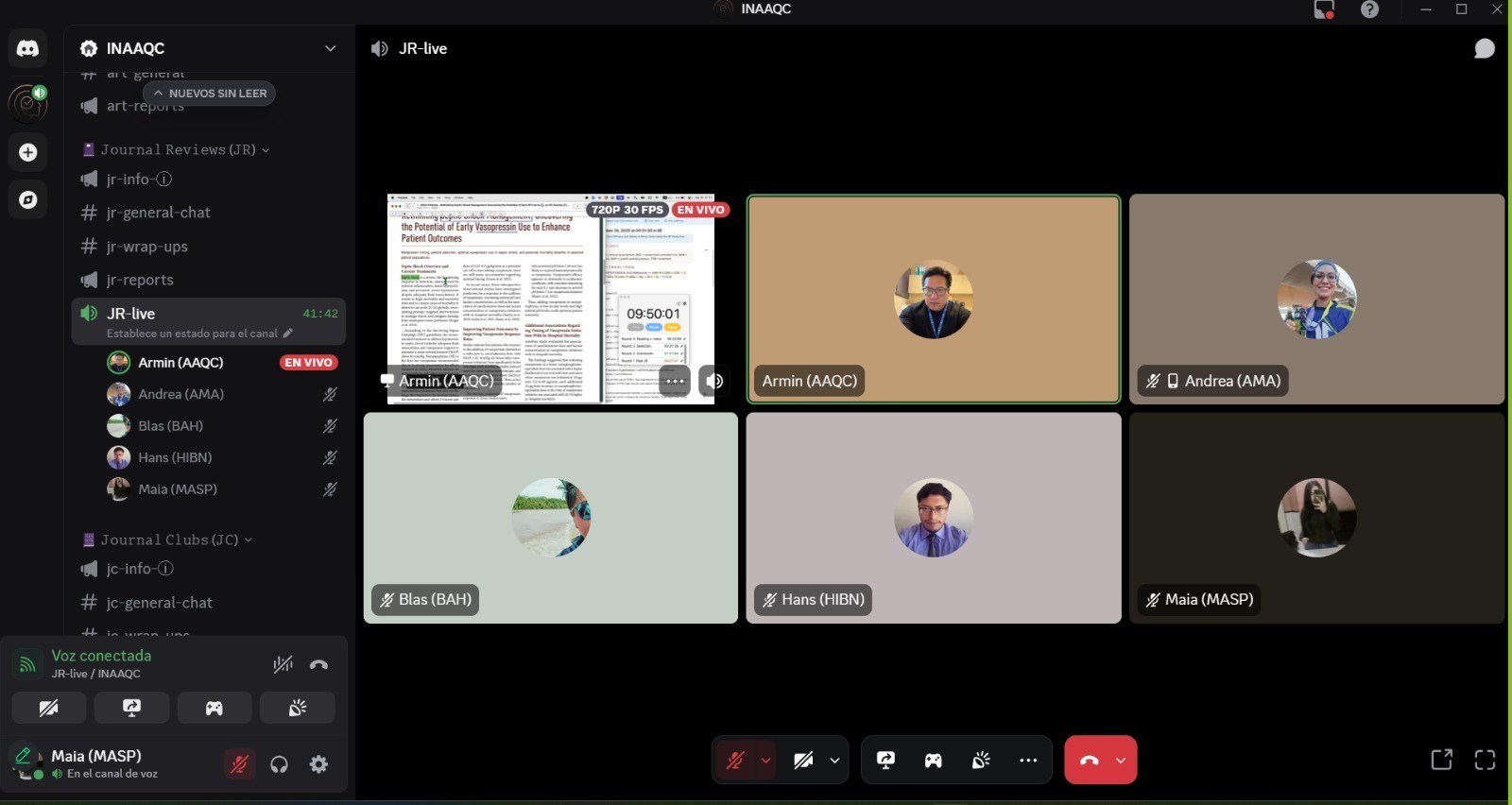Open the soundboard icon in call controls
Image resolution: width=1512 pixels, height=805 pixels.
[981, 760]
